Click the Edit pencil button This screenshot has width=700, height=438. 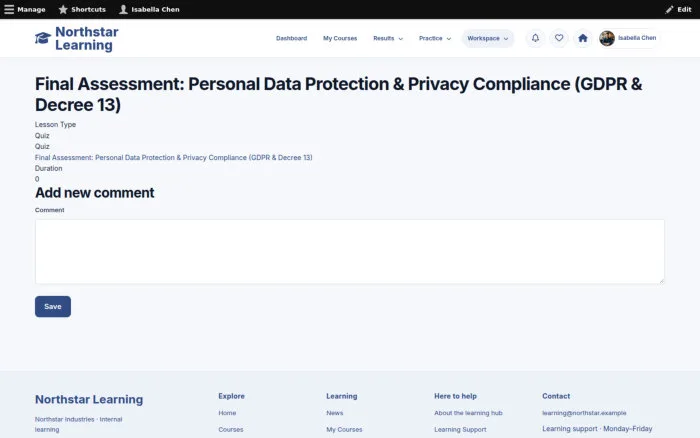678,9
